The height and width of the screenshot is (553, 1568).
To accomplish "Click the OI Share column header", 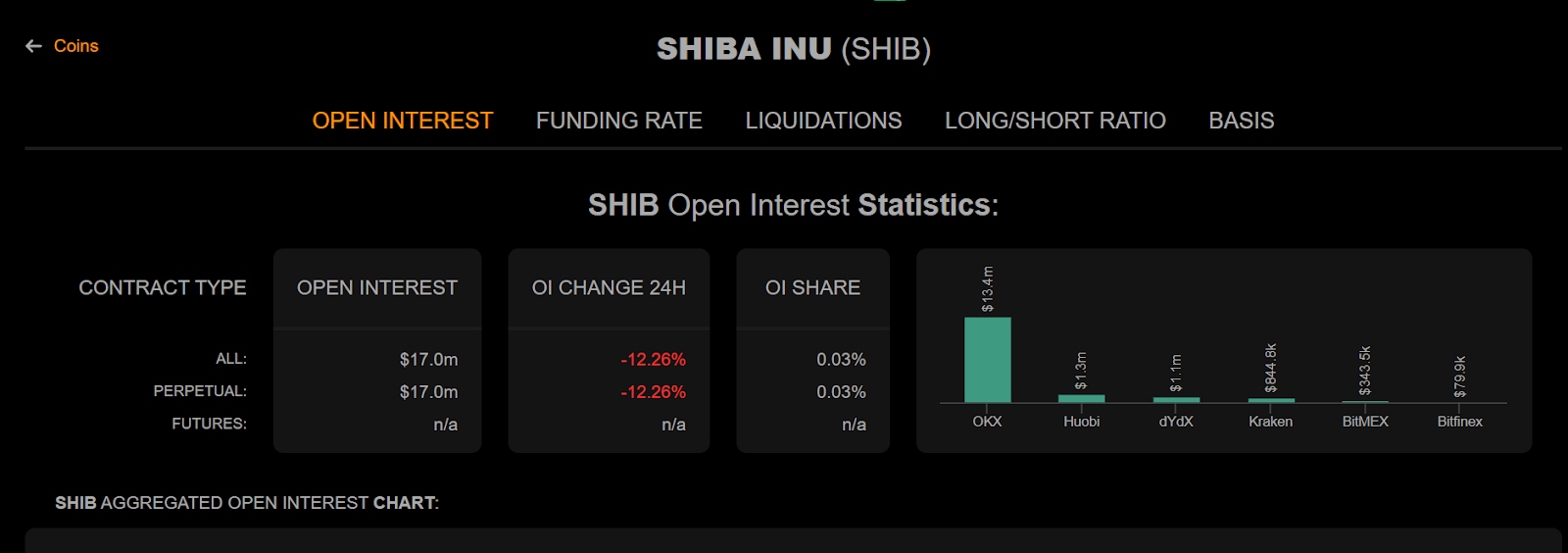I will click(812, 287).
